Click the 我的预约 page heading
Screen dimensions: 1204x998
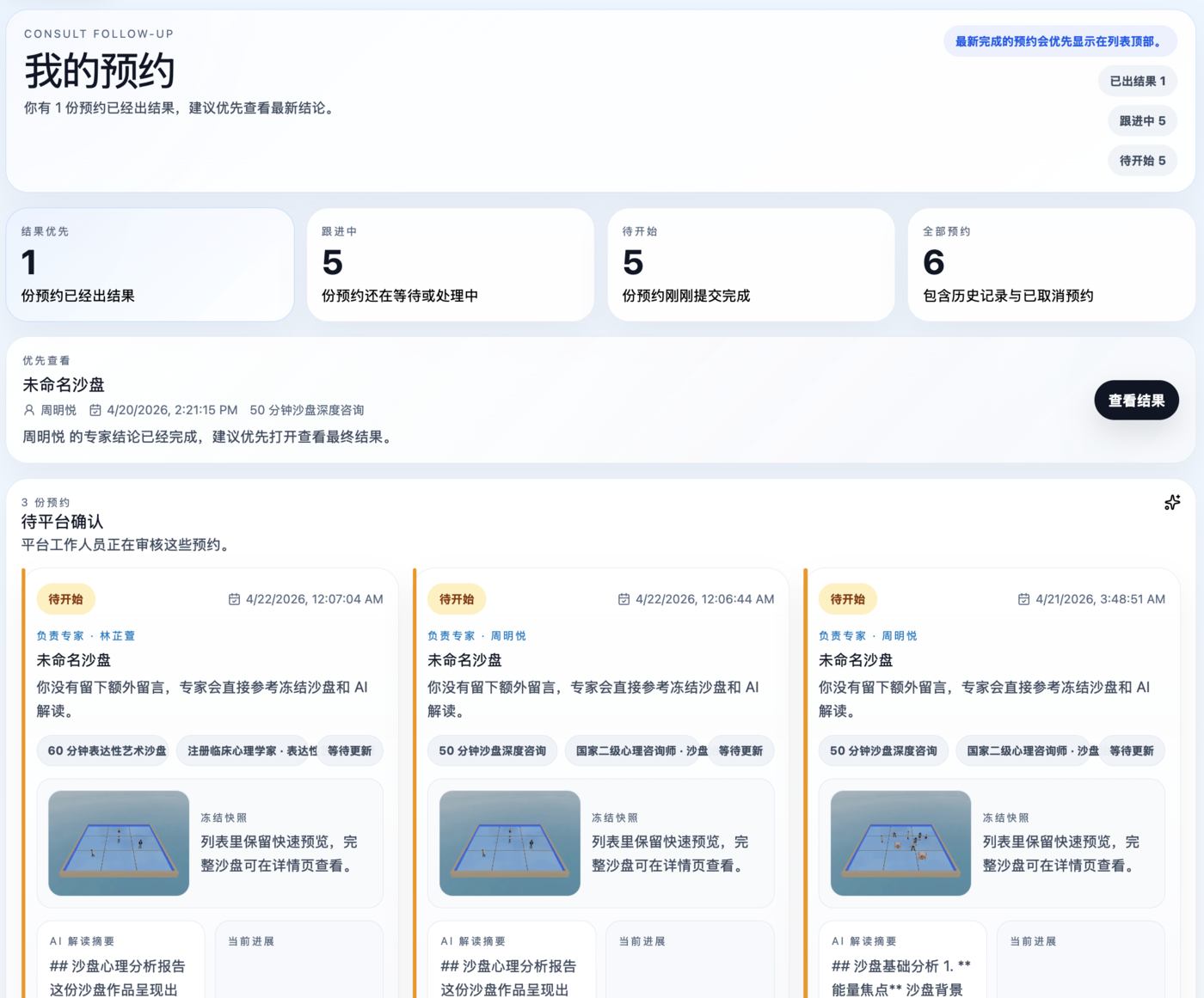[x=100, y=70]
